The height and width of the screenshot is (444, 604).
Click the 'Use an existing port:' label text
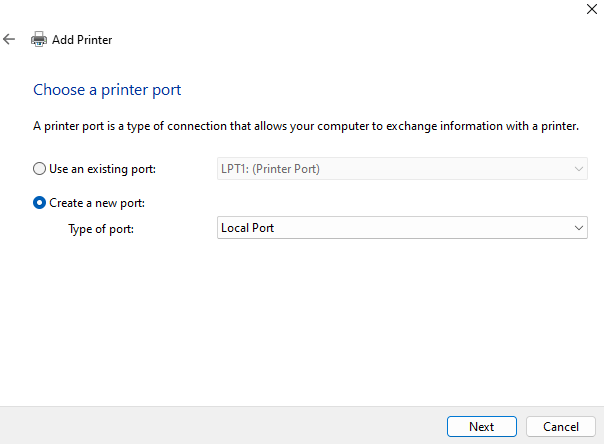tap(102, 169)
